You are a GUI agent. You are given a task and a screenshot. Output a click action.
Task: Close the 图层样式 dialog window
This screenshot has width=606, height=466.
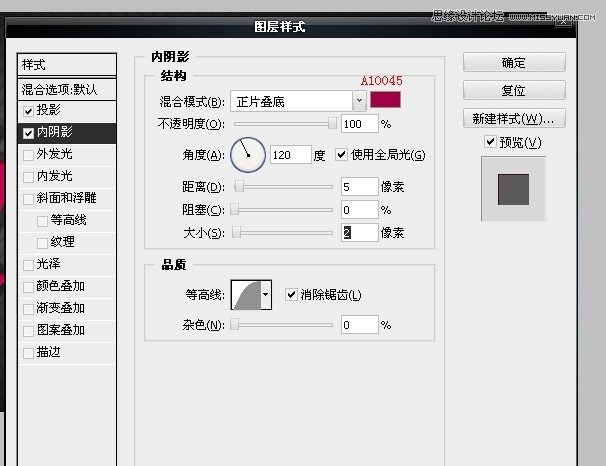[563, 22]
